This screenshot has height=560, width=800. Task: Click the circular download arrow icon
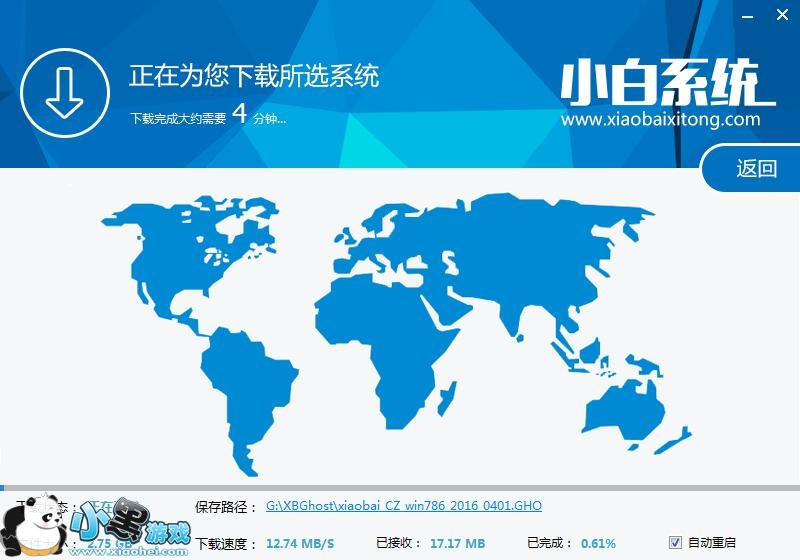tap(65, 93)
